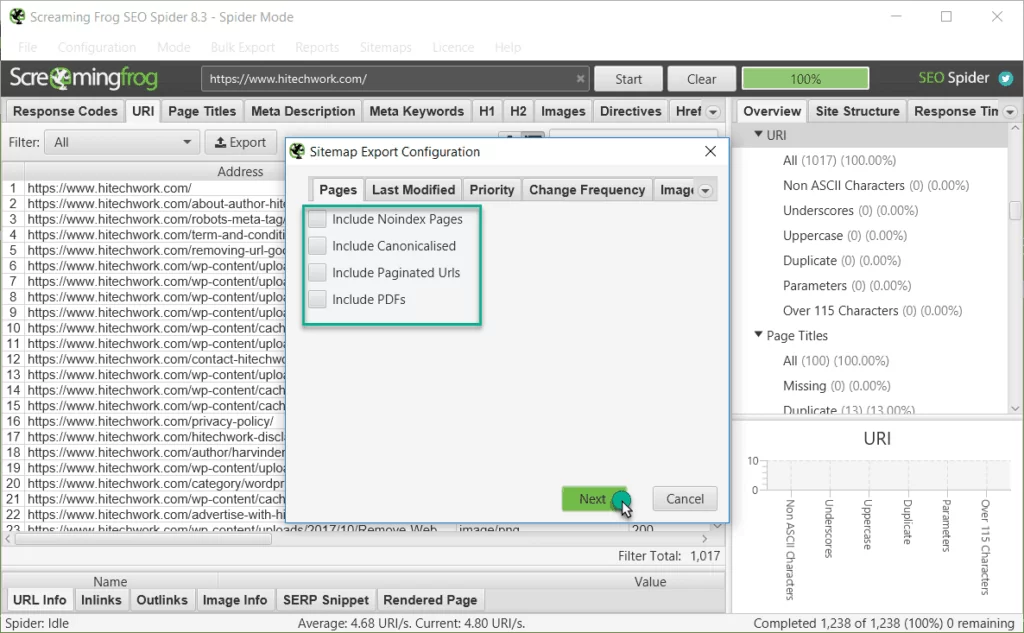Open the Overview tab
Viewport: 1024px width, 633px height.
[772, 111]
